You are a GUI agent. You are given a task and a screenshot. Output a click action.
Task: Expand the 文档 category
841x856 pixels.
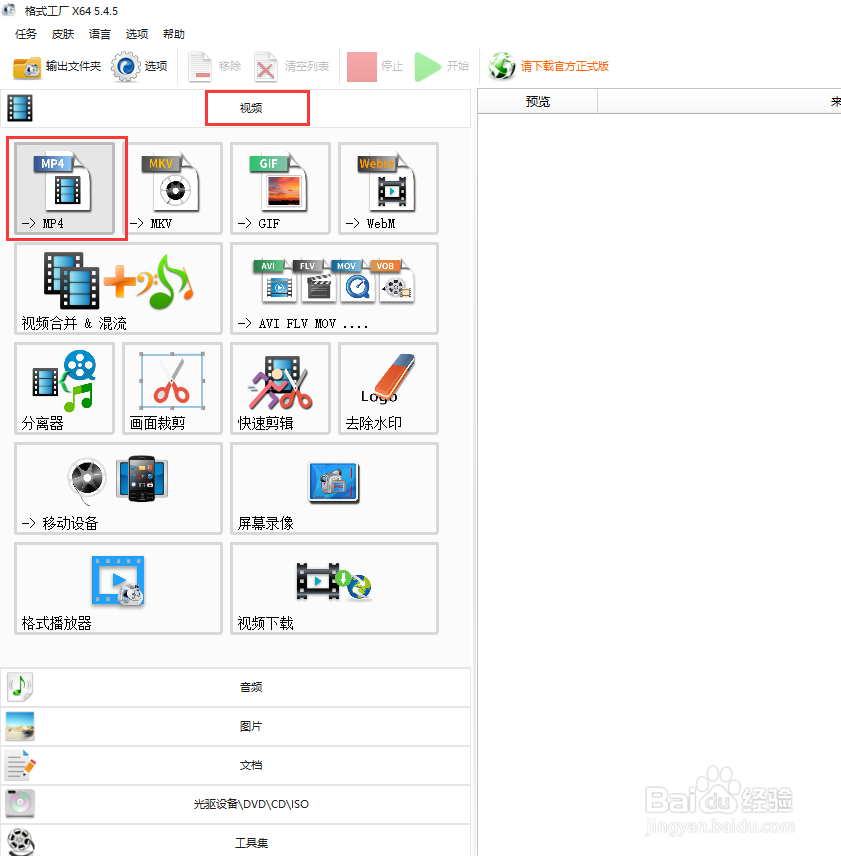235,765
